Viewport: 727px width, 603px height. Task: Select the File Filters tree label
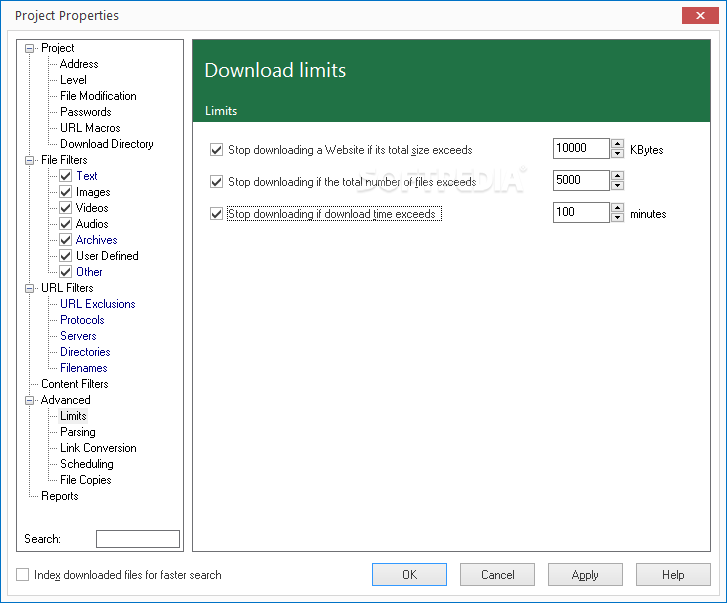tap(64, 160)
